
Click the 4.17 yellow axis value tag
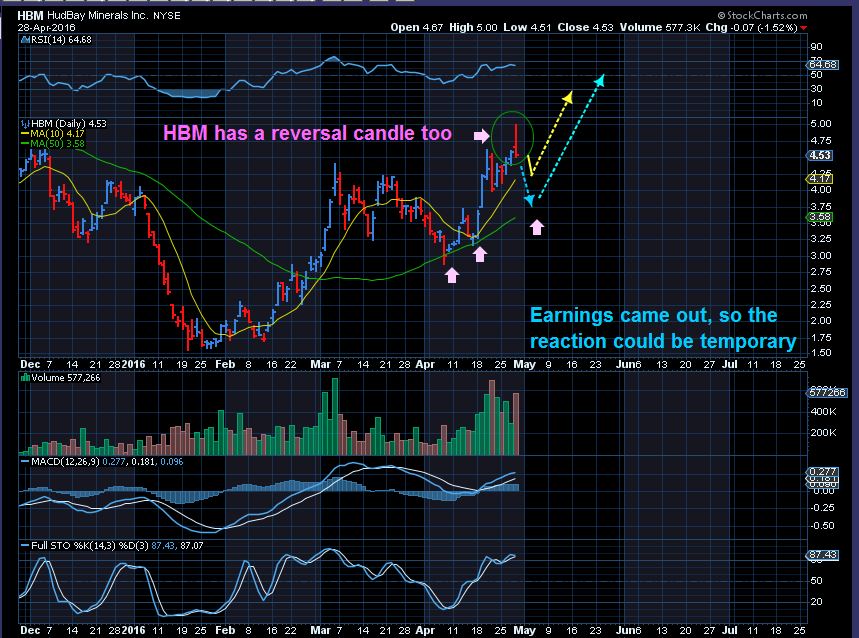click(820, 179)
